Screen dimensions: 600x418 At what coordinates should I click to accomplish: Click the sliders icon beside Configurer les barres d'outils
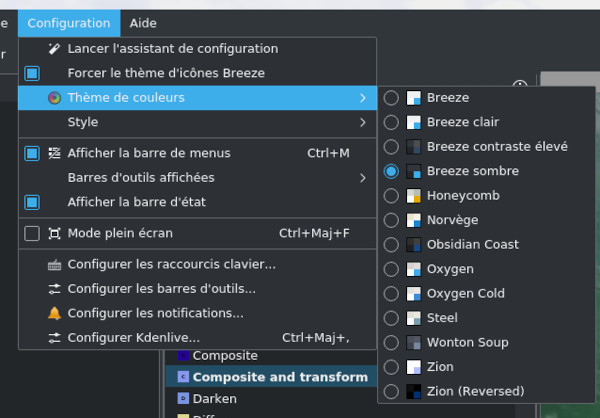[x=54, y=289]
